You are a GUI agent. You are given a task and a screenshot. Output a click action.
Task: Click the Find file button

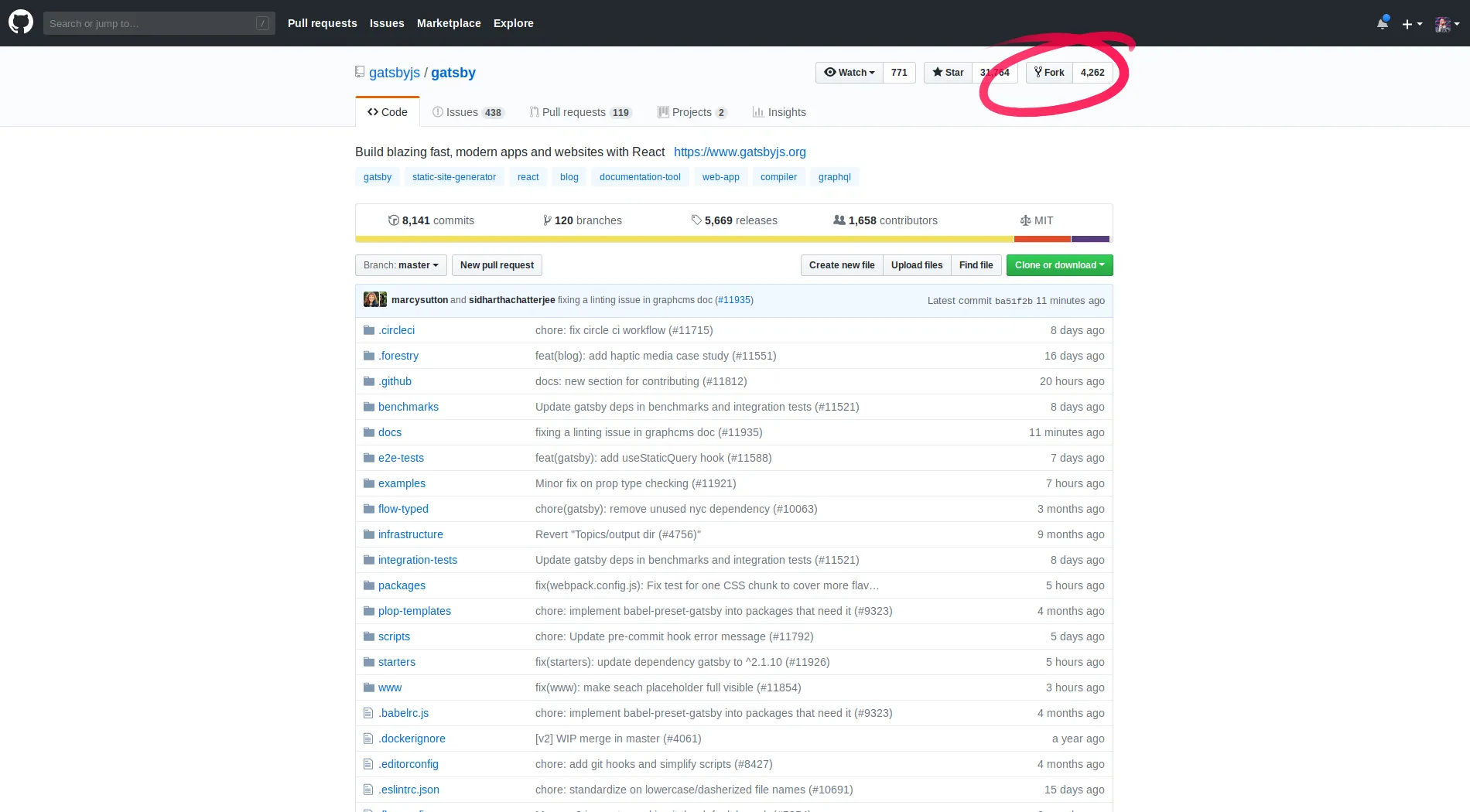pos(976,265)
